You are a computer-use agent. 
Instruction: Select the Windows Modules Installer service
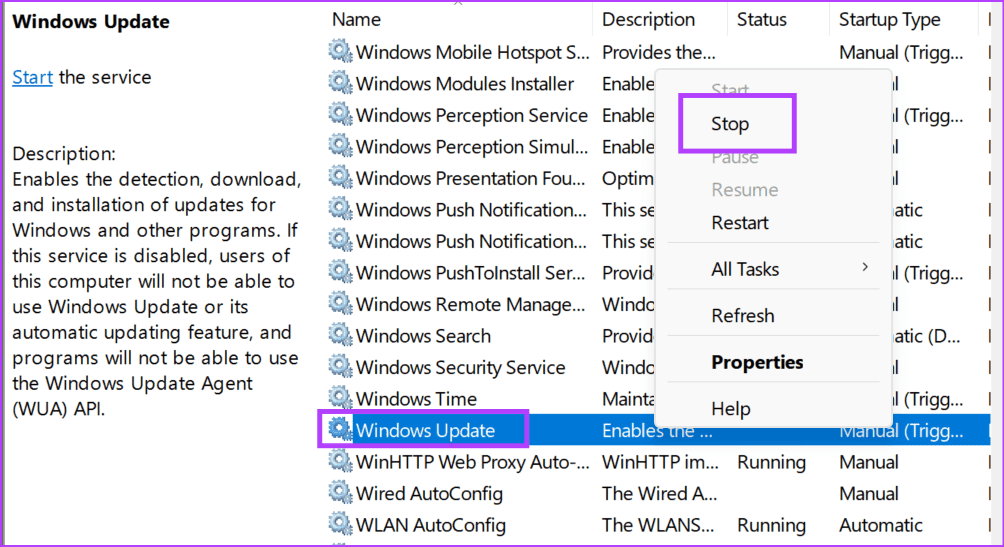pyautogui.click(x=465, y=83)
